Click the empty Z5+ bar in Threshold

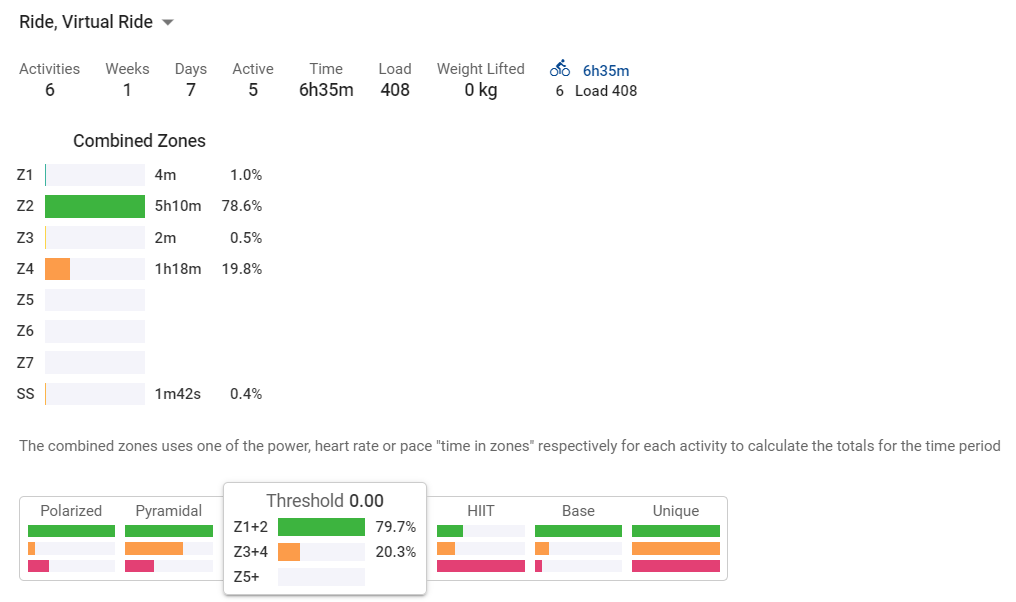[321, 577]
